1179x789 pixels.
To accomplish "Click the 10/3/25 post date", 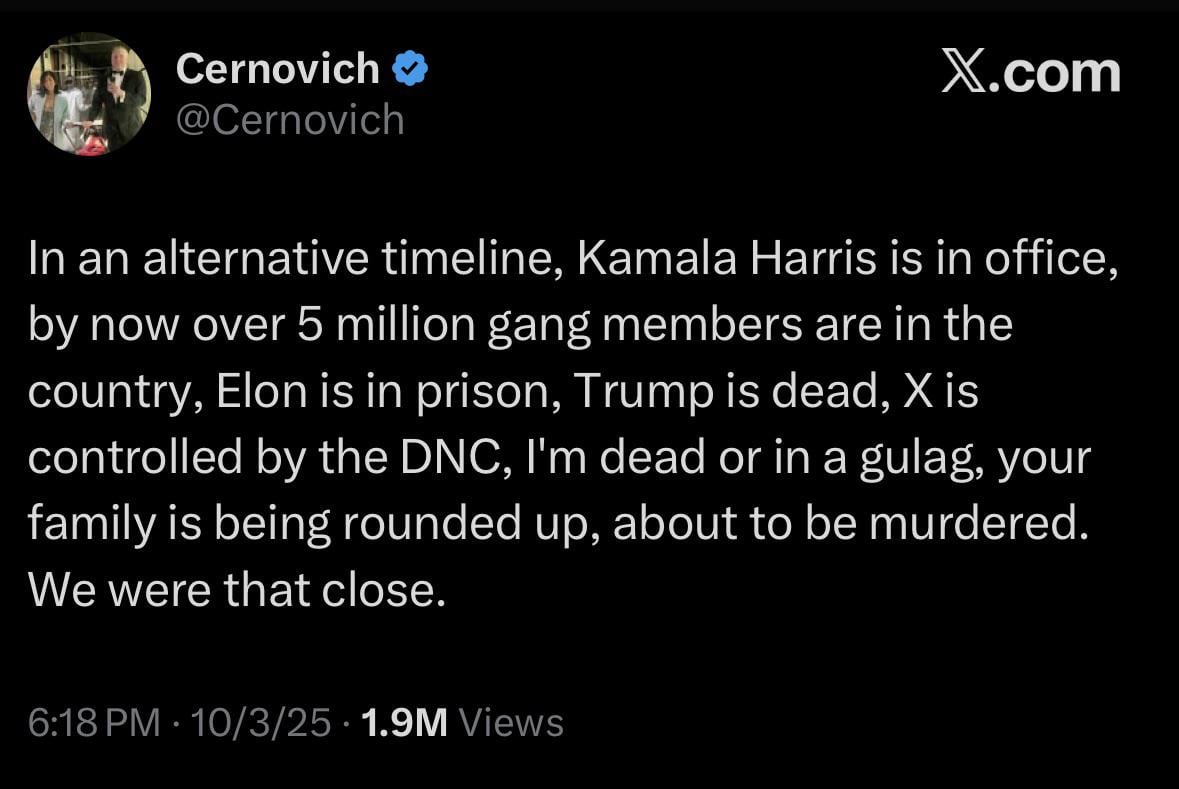I will point(260,722).
